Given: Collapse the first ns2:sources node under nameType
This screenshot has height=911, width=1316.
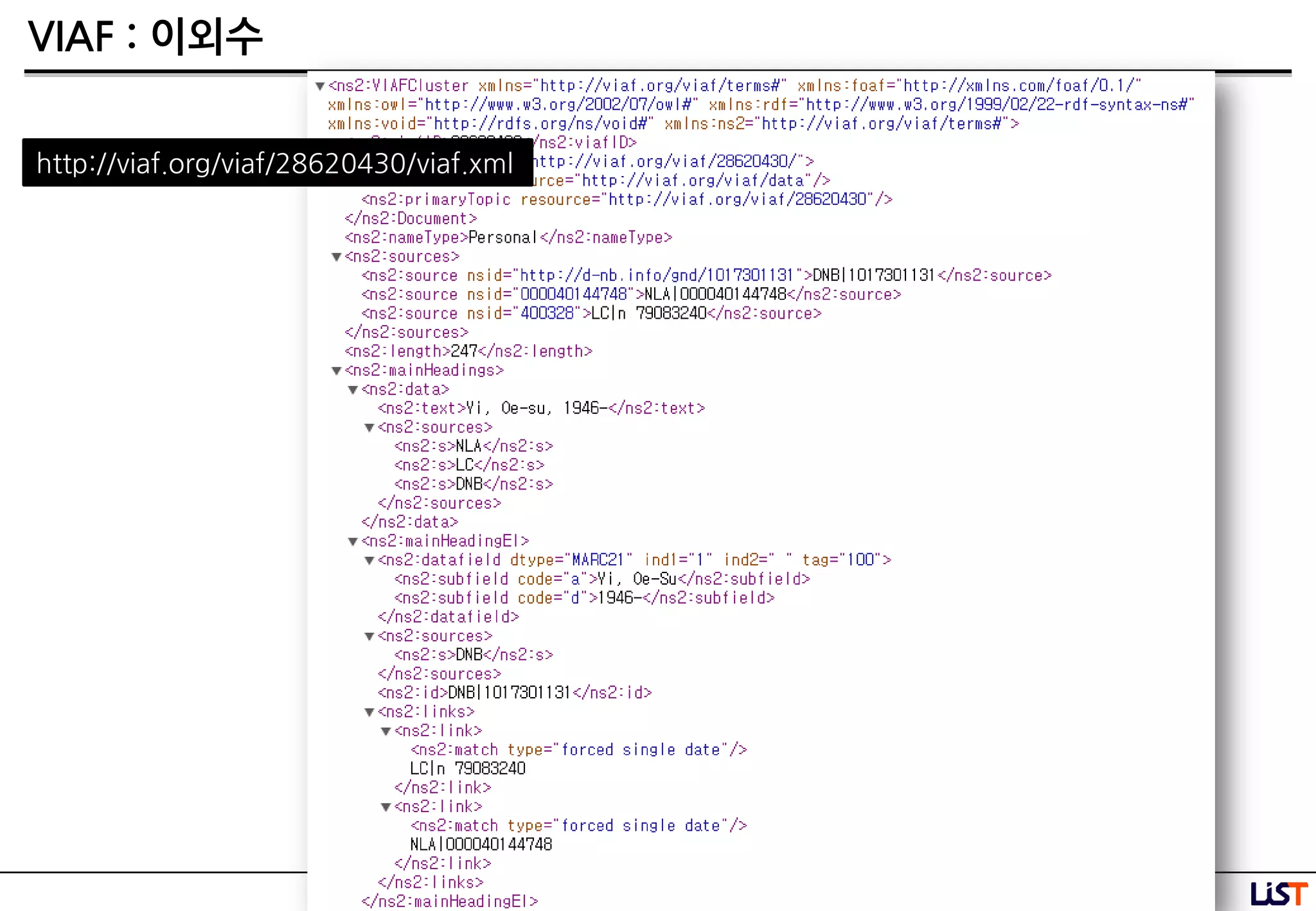Looking at the screenshot, I should click(336, 257).
